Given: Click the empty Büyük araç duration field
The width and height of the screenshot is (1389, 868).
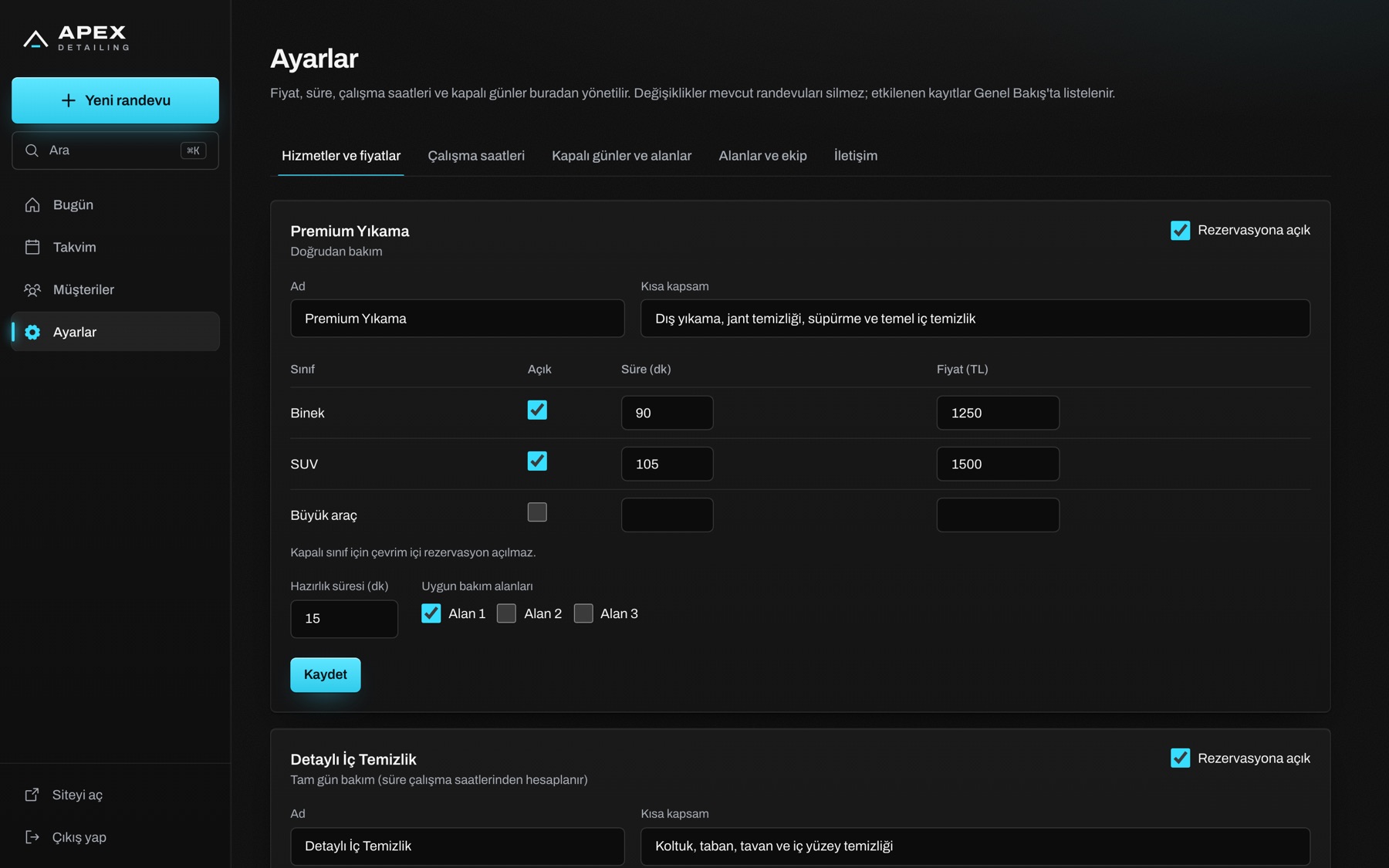Looking at the screenshot, I should (667, 515).
